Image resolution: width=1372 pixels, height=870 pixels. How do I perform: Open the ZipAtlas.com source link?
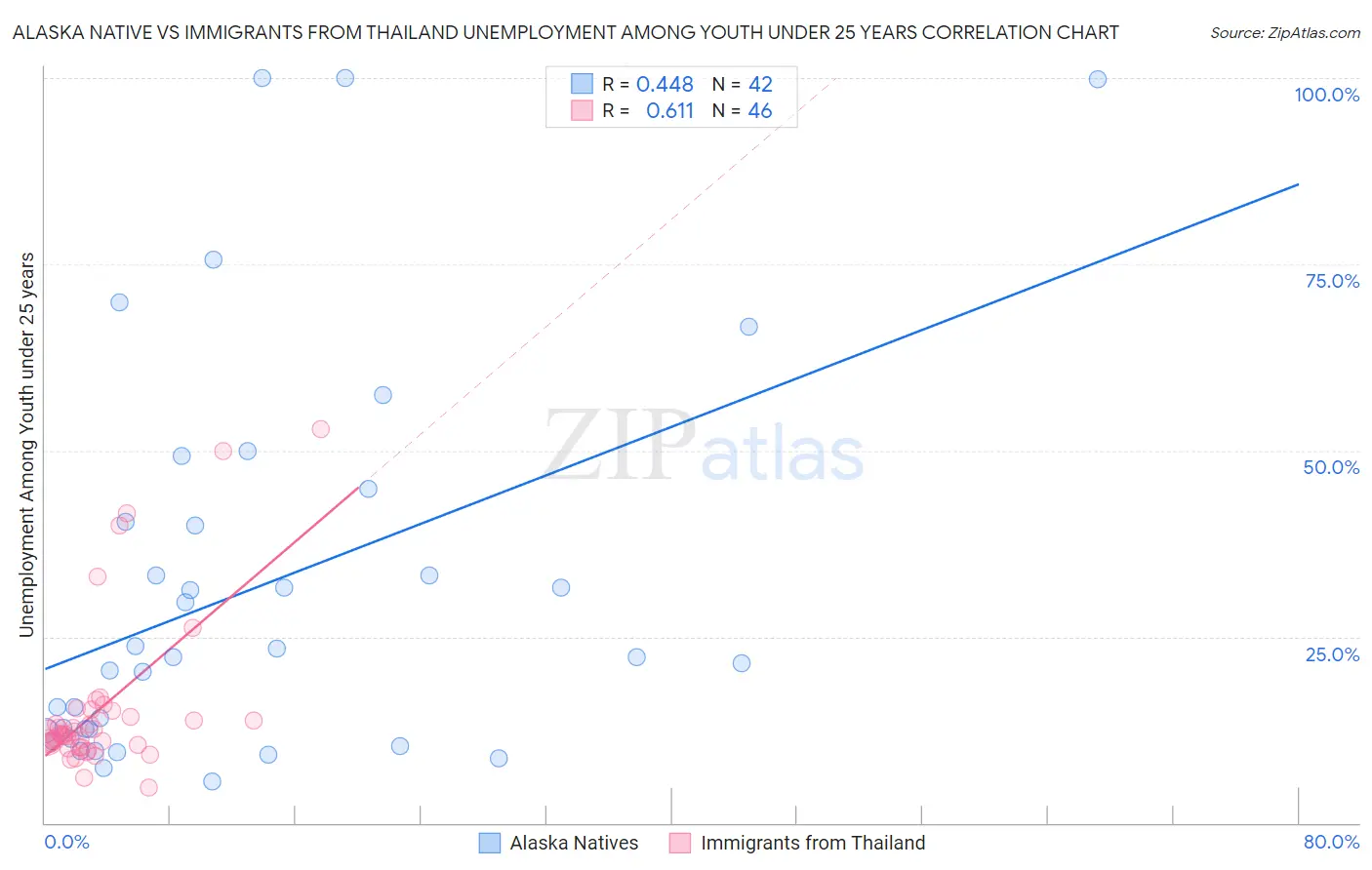(x=1284, y=33)
